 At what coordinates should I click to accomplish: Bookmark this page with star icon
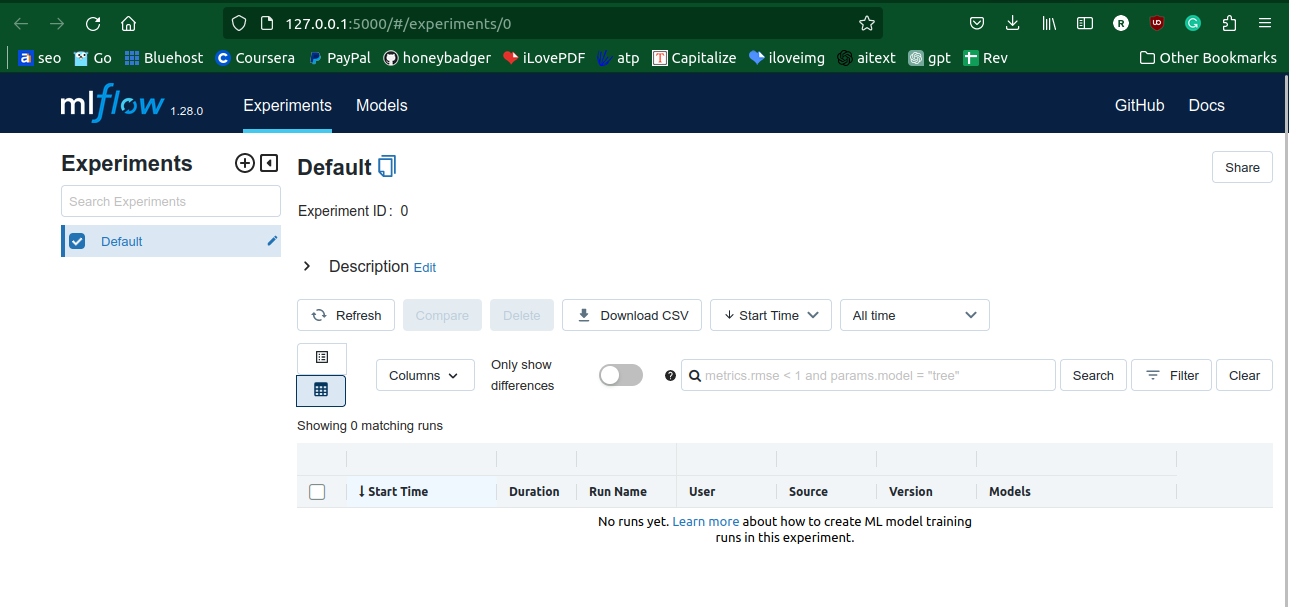tap(867, 23)
